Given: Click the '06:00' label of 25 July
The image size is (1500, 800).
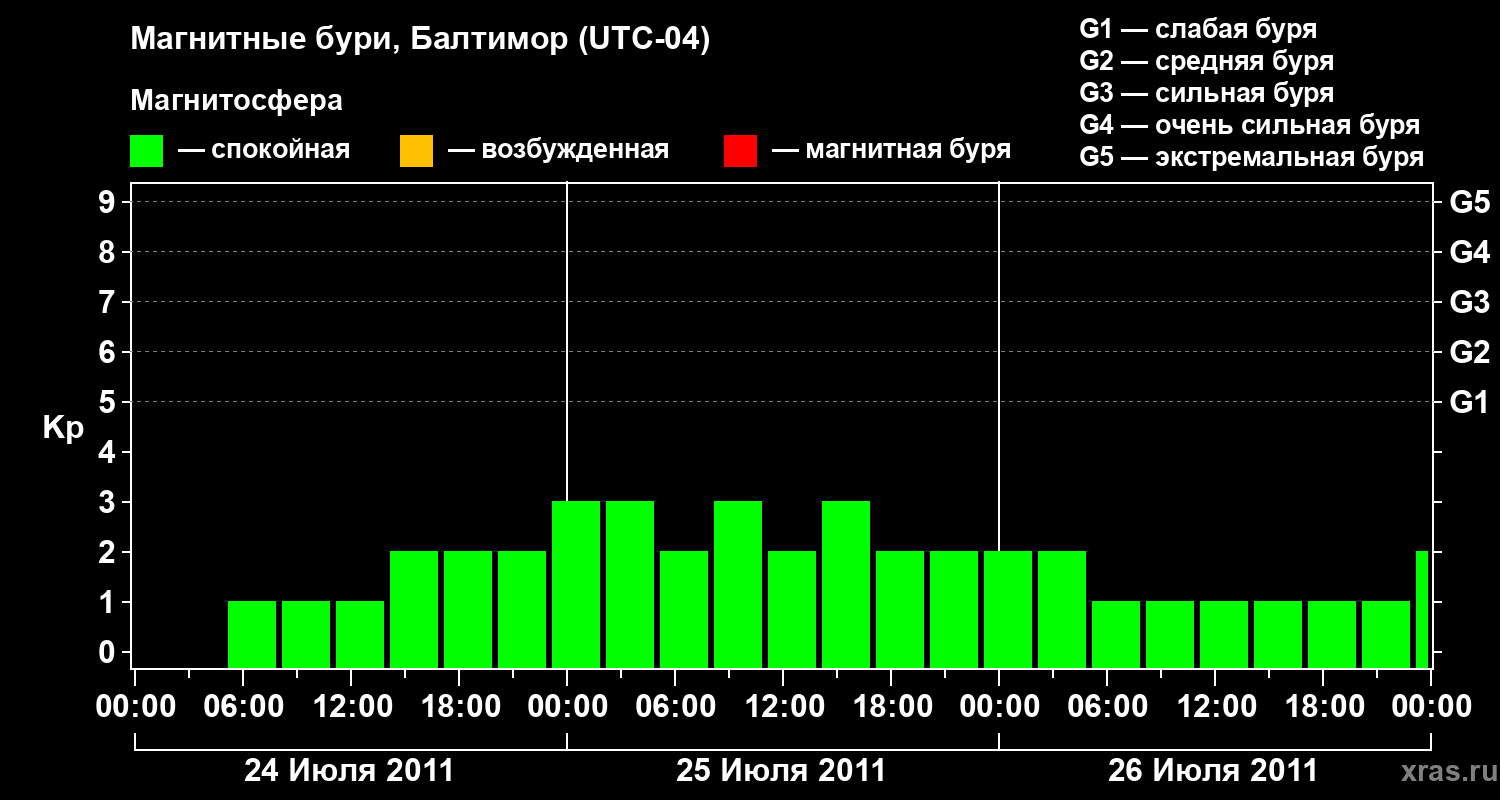Looking at the screenshot, I should click(x=675, y=706).
